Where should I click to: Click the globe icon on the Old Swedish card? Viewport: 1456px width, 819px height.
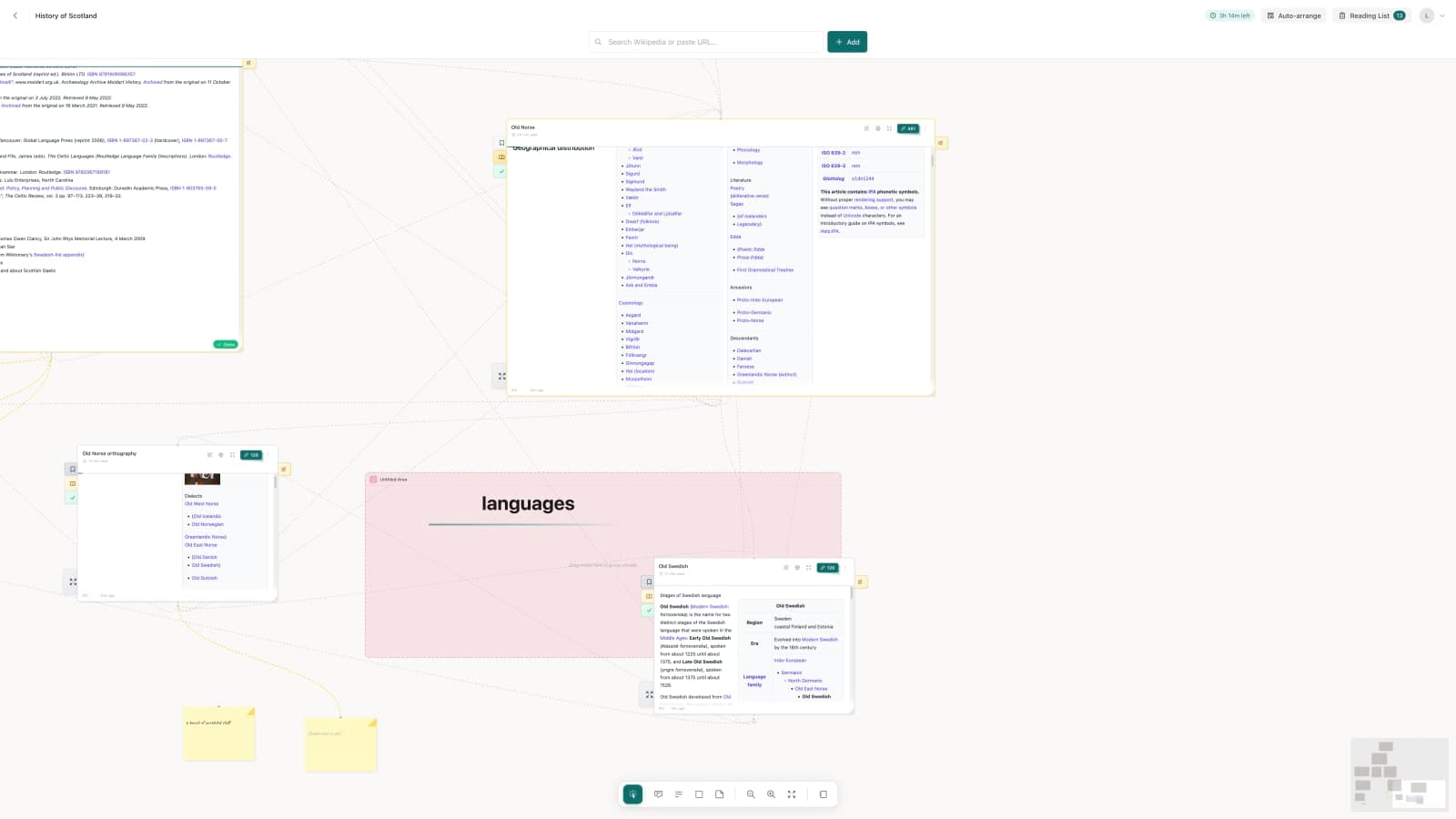click(797, 568)
